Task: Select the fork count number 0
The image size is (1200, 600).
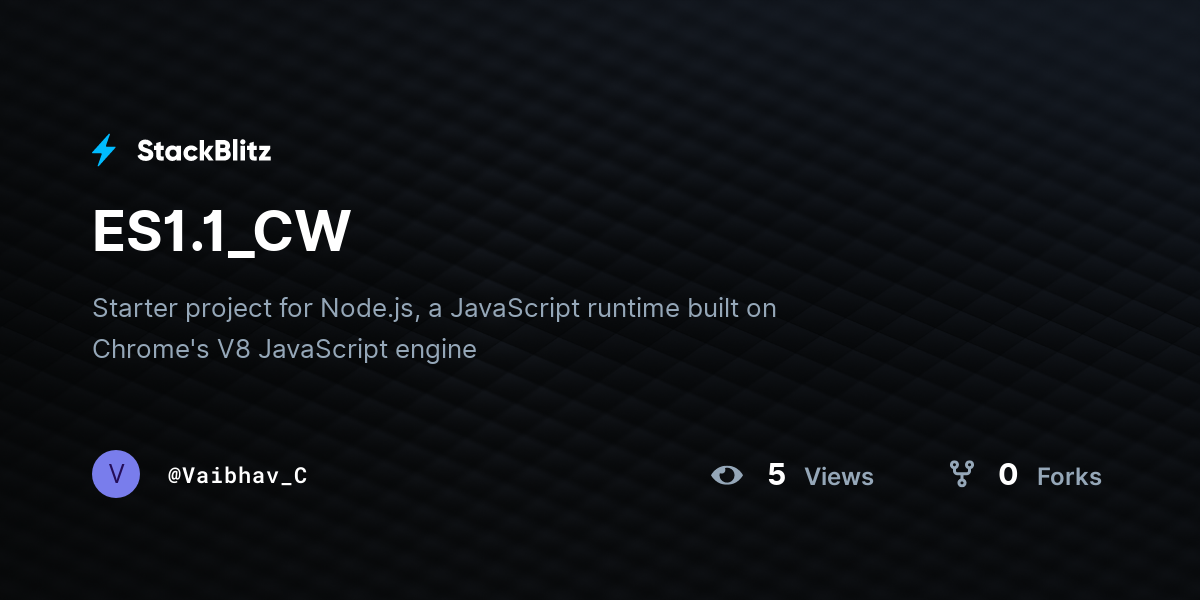Action: [1008, 475]
